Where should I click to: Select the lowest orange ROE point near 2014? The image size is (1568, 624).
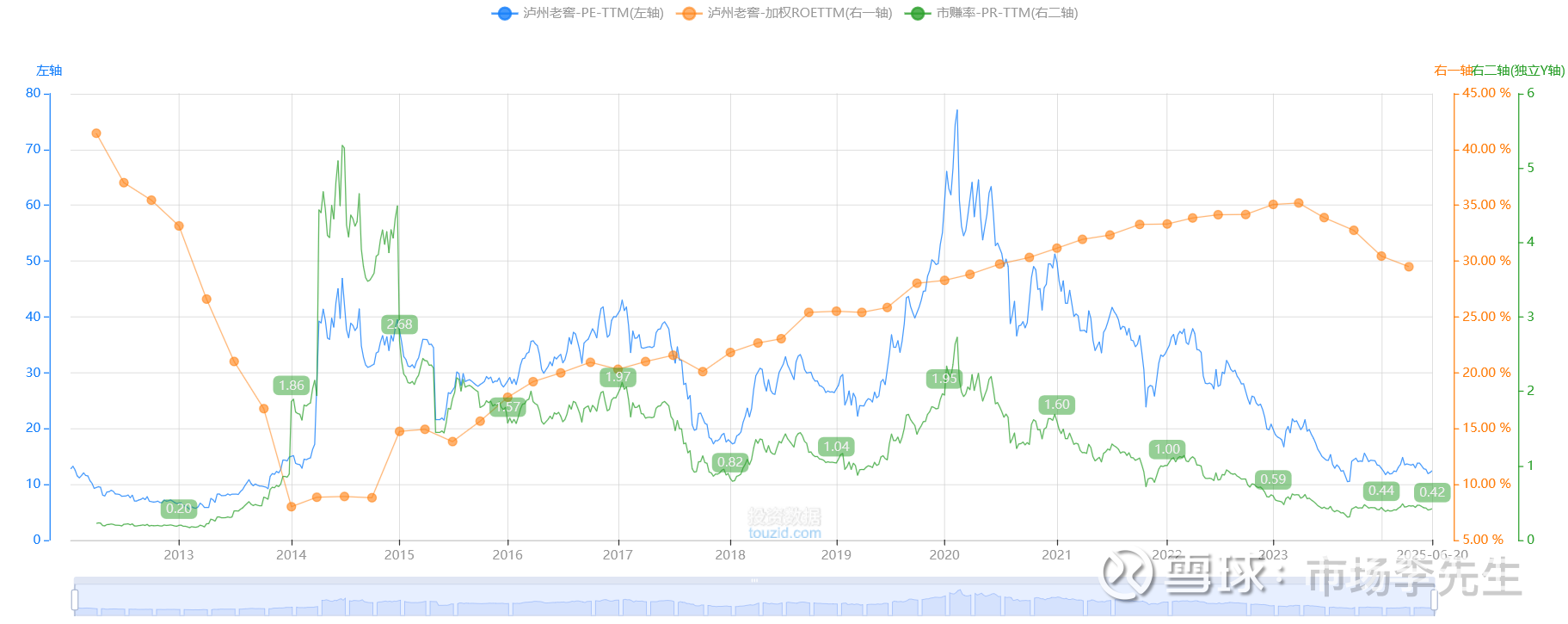pos(292,507)
